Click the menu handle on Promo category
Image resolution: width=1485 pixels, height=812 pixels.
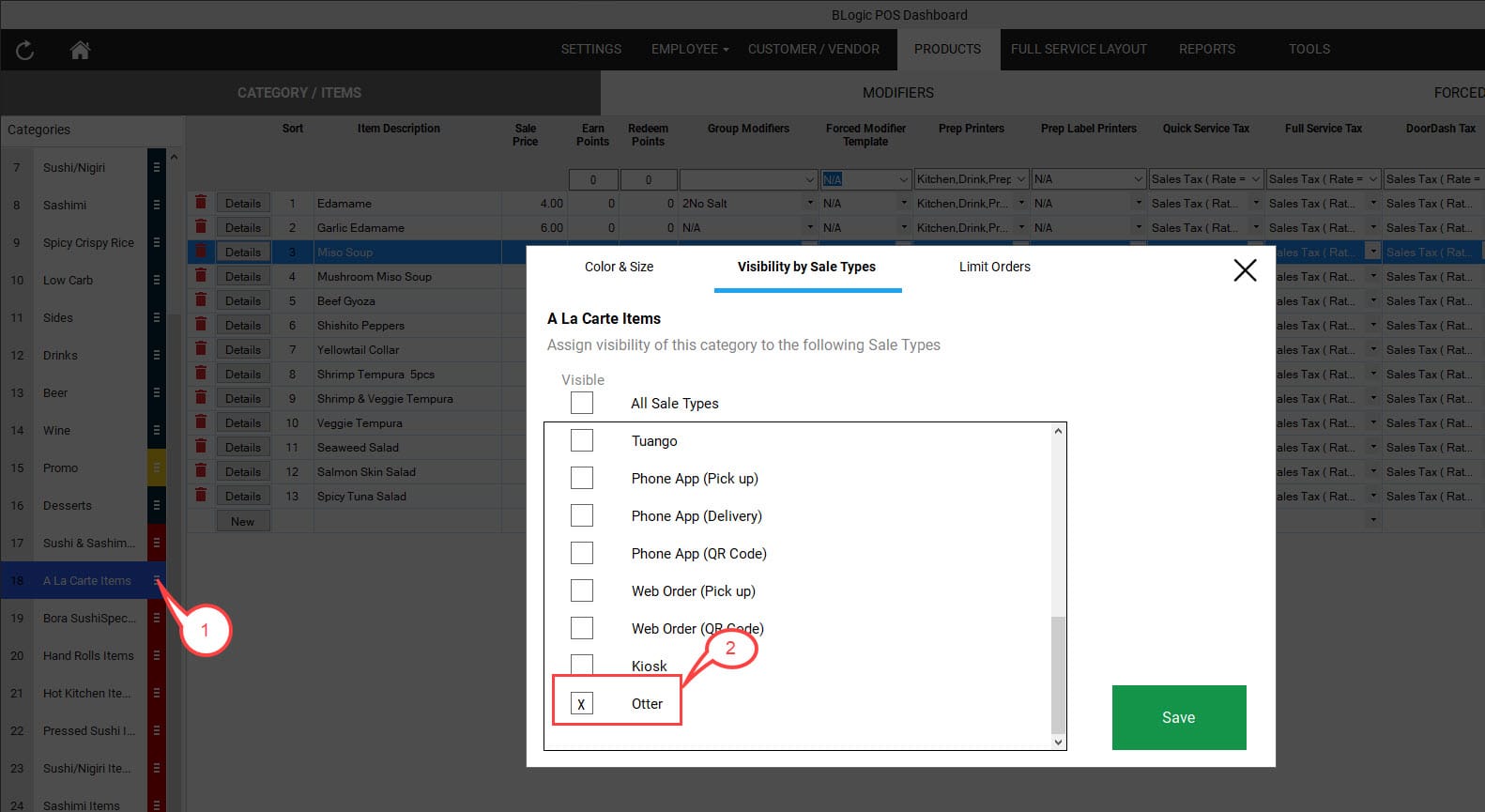(x=157, y=467)
